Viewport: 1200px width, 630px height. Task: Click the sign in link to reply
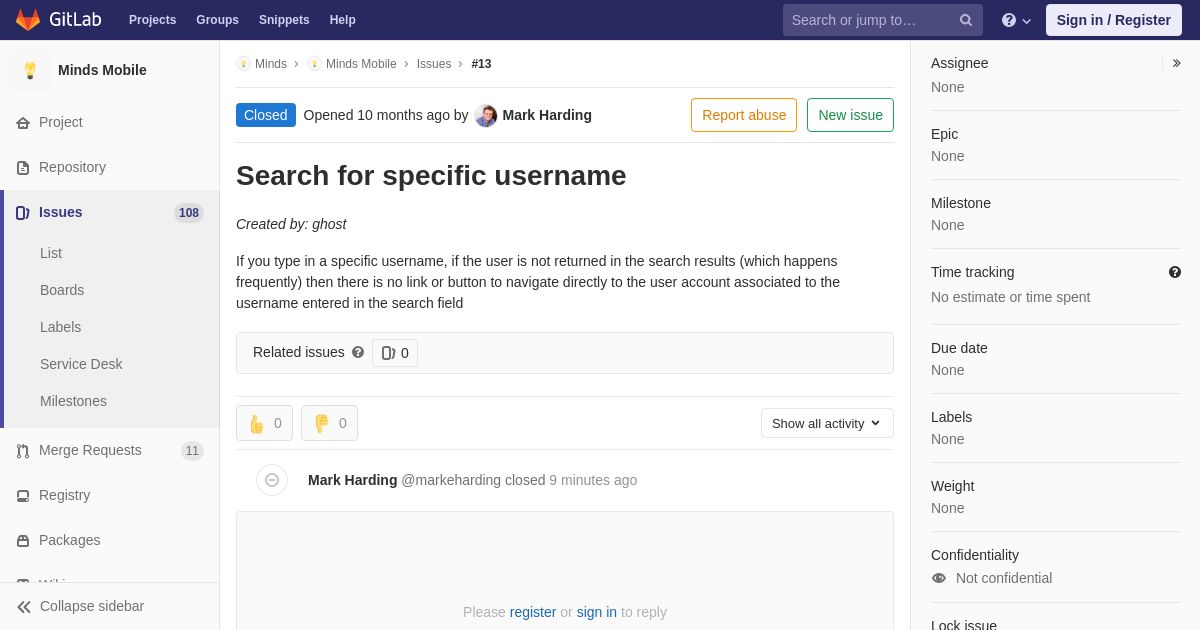pyautogui.click(x=597, y=612)
